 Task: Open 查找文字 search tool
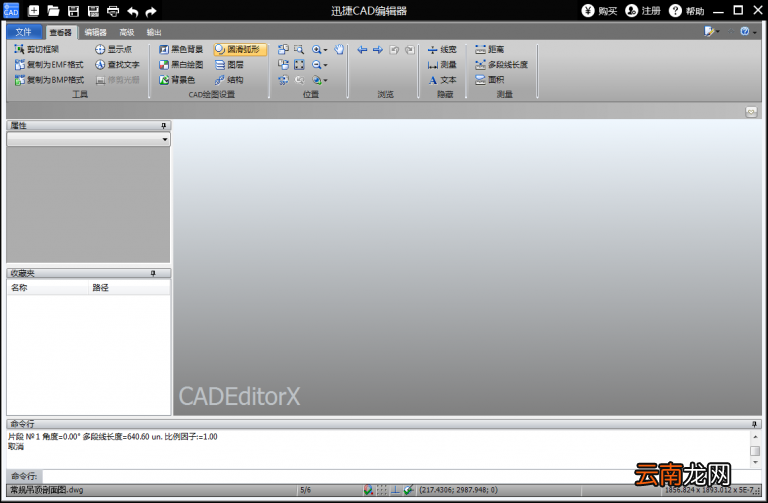tap(117, 64)
